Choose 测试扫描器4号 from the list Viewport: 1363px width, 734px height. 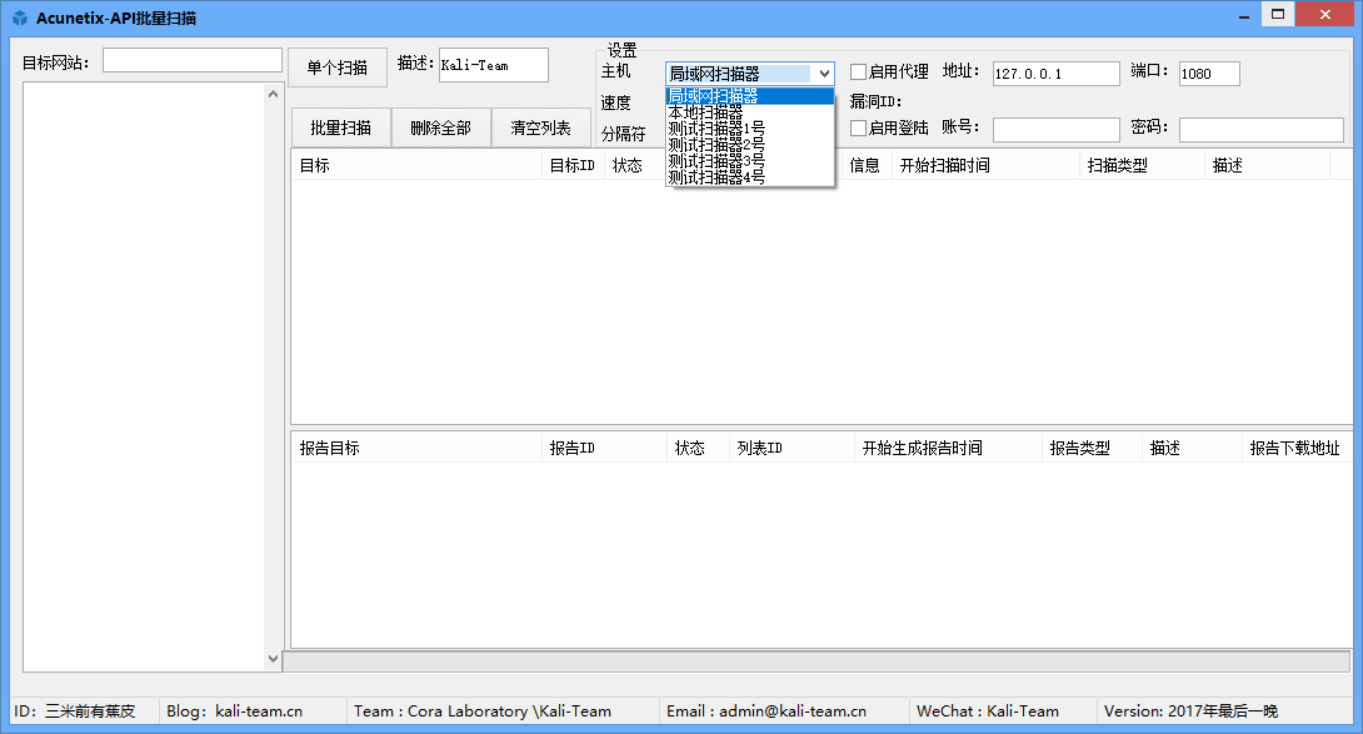tap(750, 177)
